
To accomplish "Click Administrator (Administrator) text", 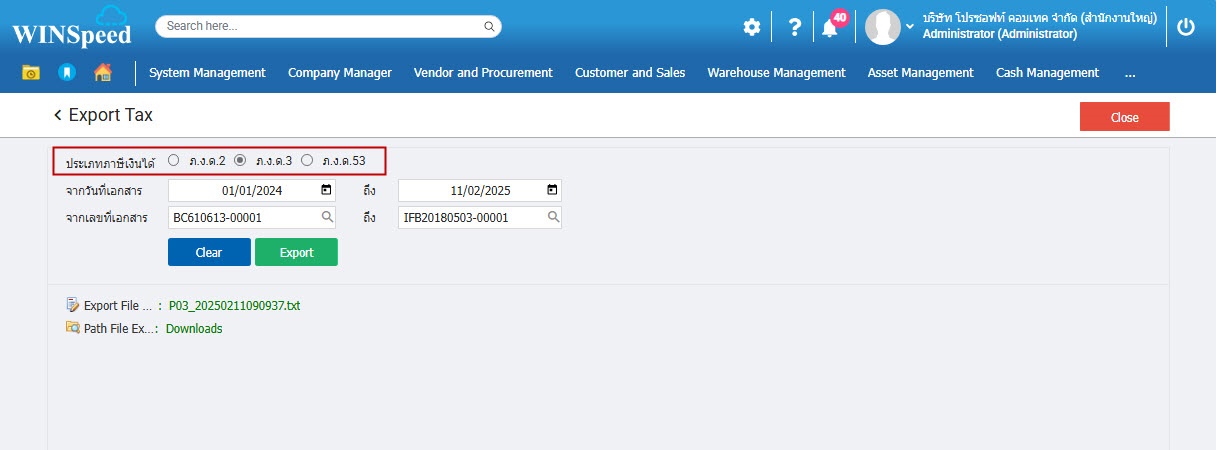I will (1000, 34).
